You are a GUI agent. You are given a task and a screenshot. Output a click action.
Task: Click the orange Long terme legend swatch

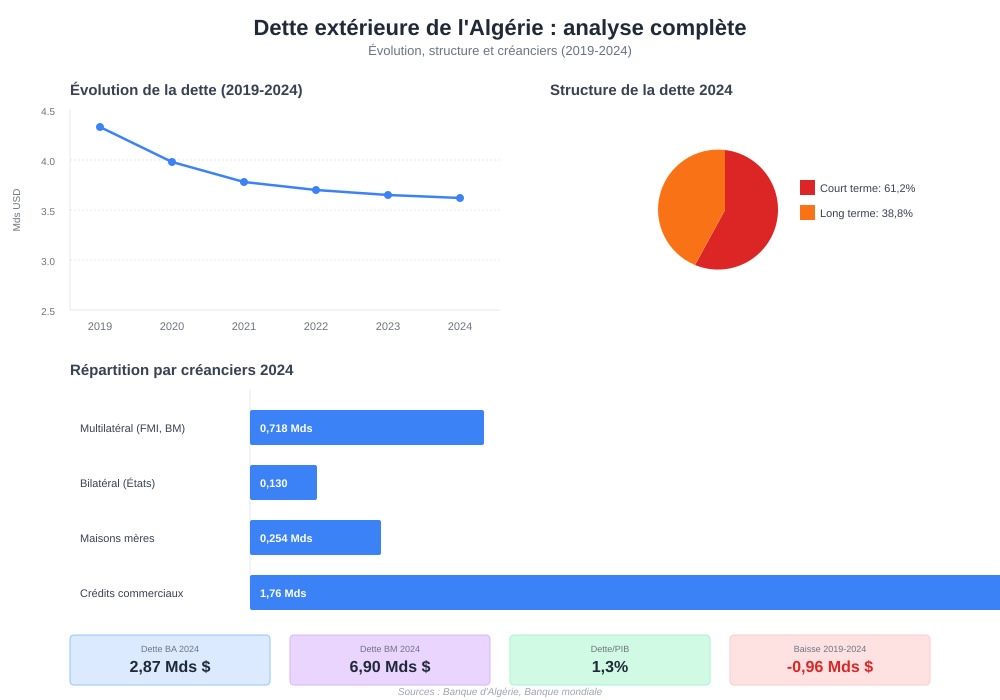[807, 213]
